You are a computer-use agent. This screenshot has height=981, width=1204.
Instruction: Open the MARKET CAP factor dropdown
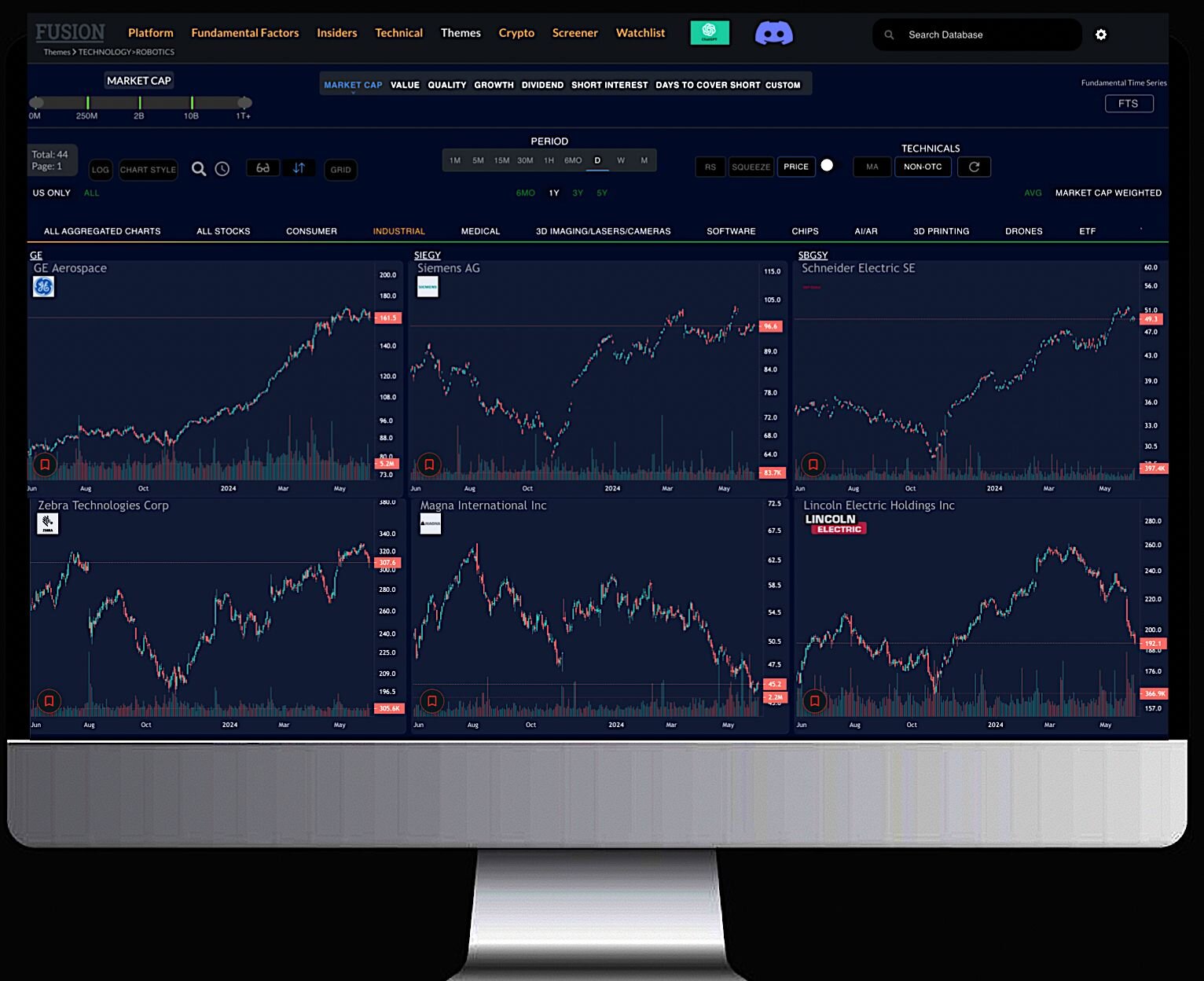coord(353,85)
